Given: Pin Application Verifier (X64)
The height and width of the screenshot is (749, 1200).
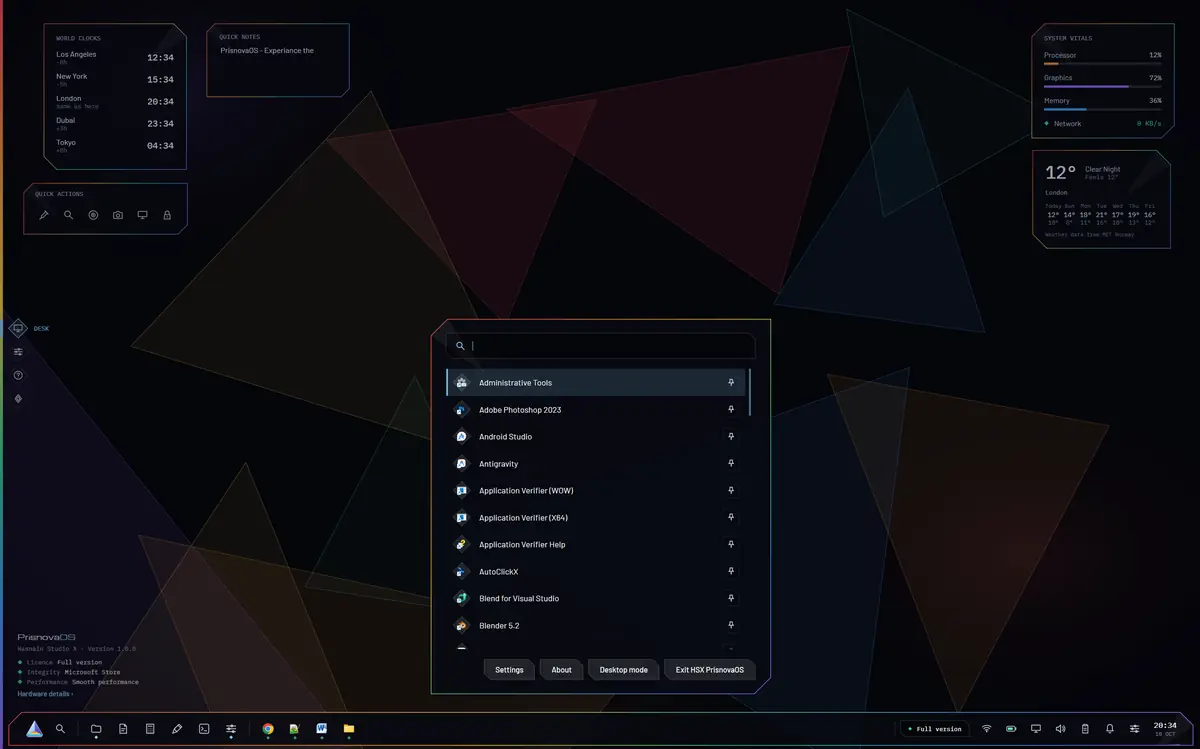Looking at the screenshot, I should pos(731,517).
